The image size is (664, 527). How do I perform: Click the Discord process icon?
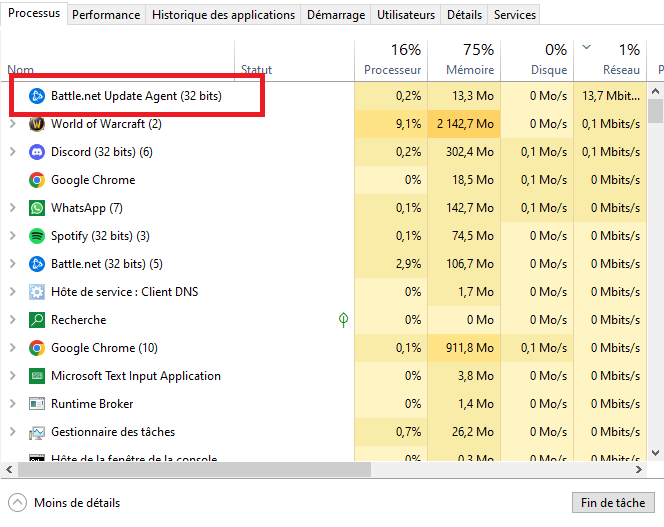click(37, 152)
